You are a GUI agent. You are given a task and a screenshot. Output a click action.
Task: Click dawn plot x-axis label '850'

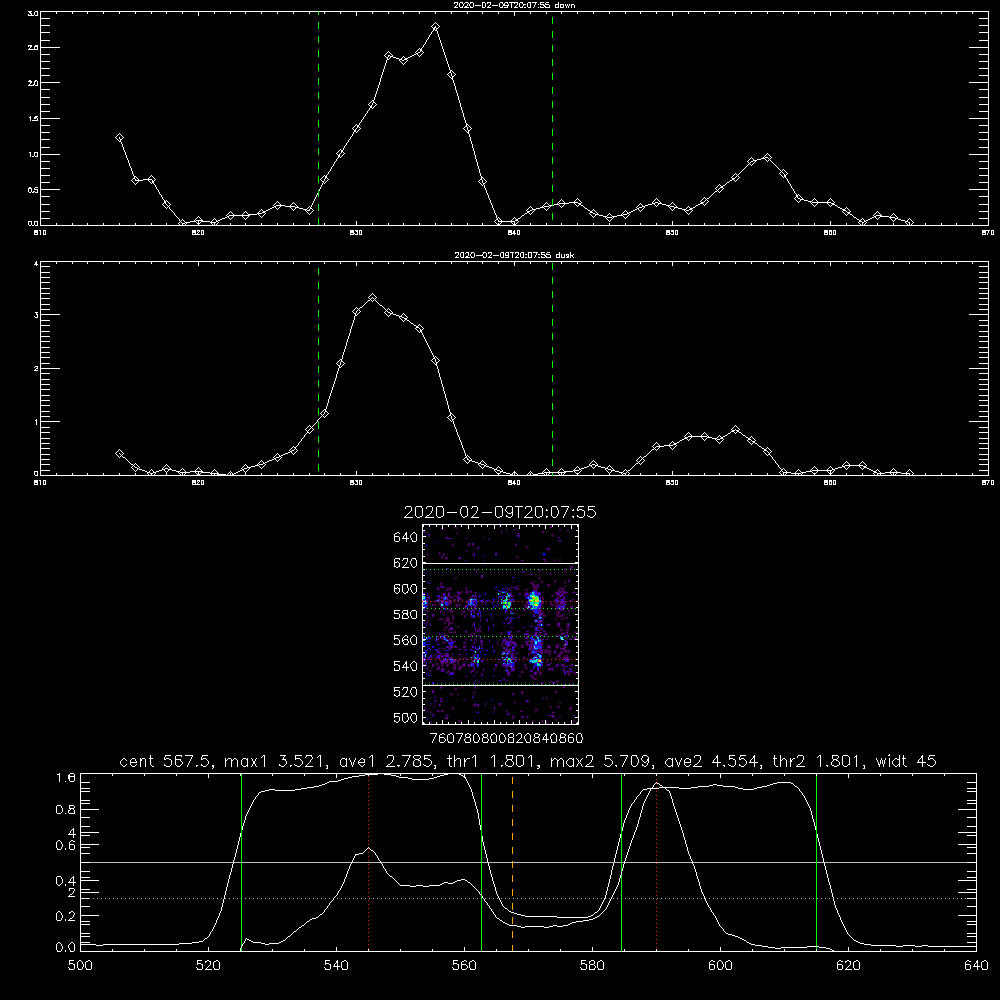[x=672, y=233]
